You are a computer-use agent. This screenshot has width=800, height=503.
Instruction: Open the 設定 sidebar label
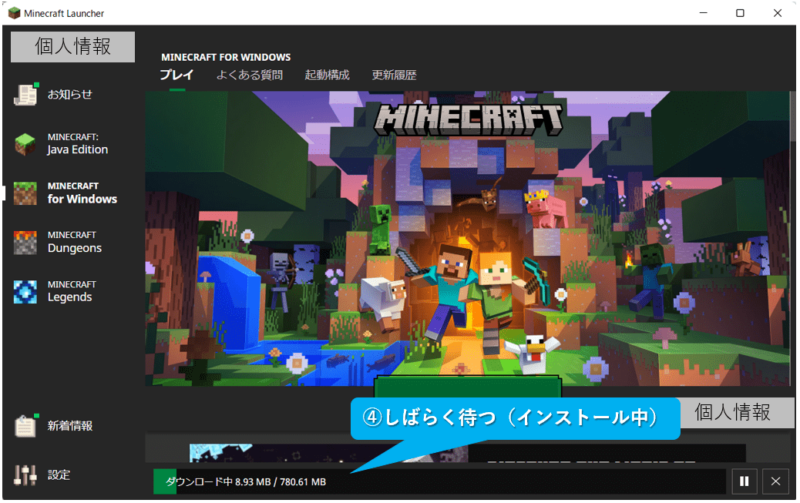pyautogui.click(x=59, y=475)
